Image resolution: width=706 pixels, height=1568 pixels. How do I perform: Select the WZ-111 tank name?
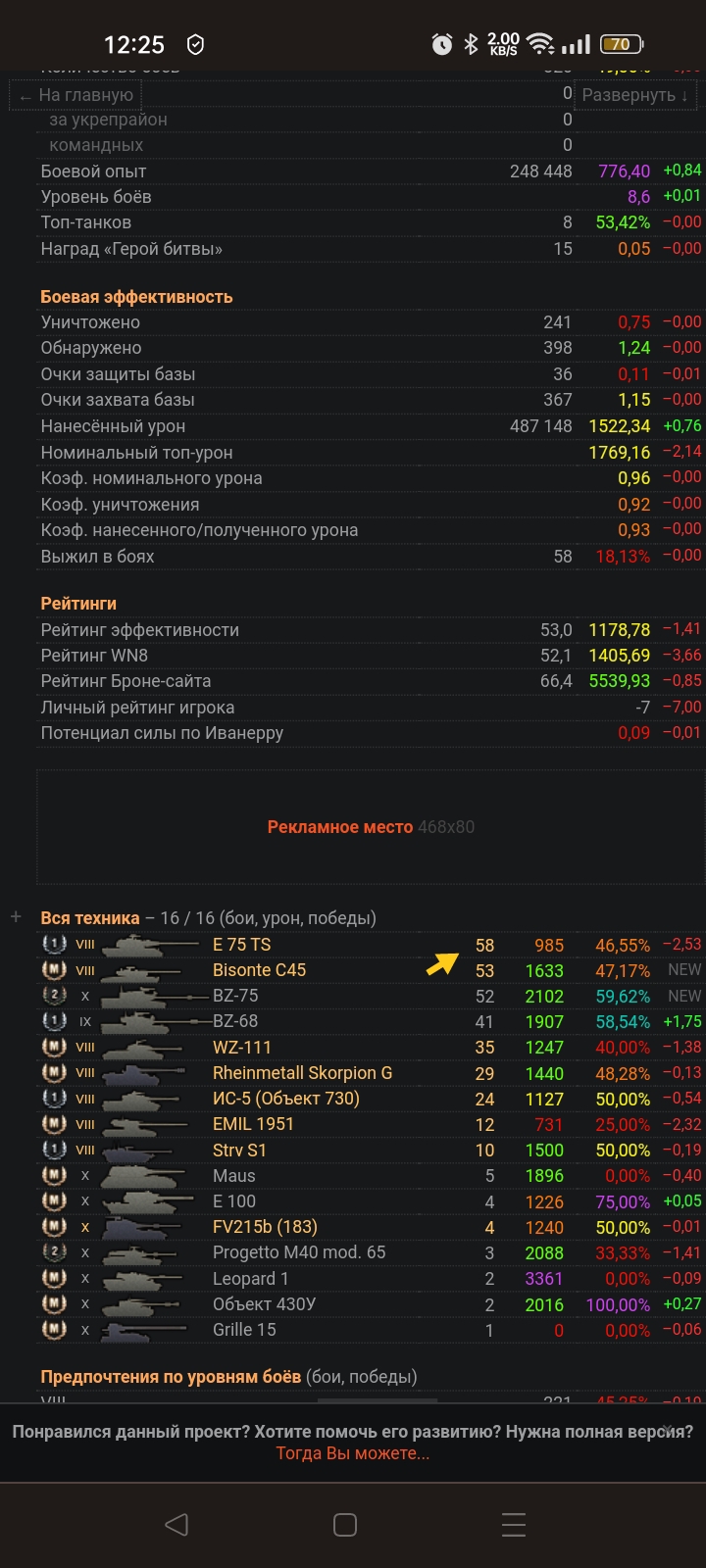[x=241, y=1048]
